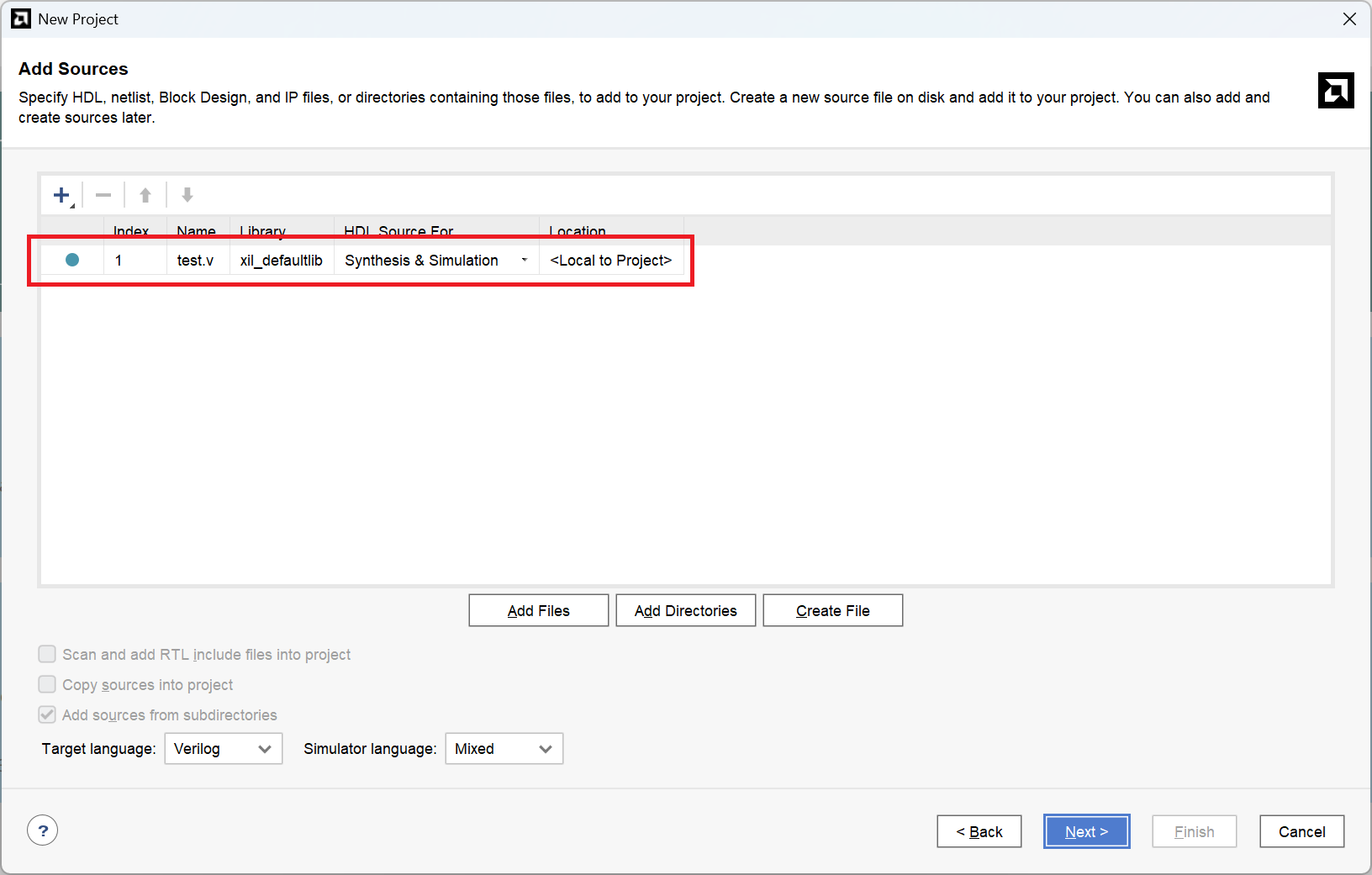1372x875 pixels.
Task: Click the blue dot icon beside test.v
Action: click(x=72, y=261)
